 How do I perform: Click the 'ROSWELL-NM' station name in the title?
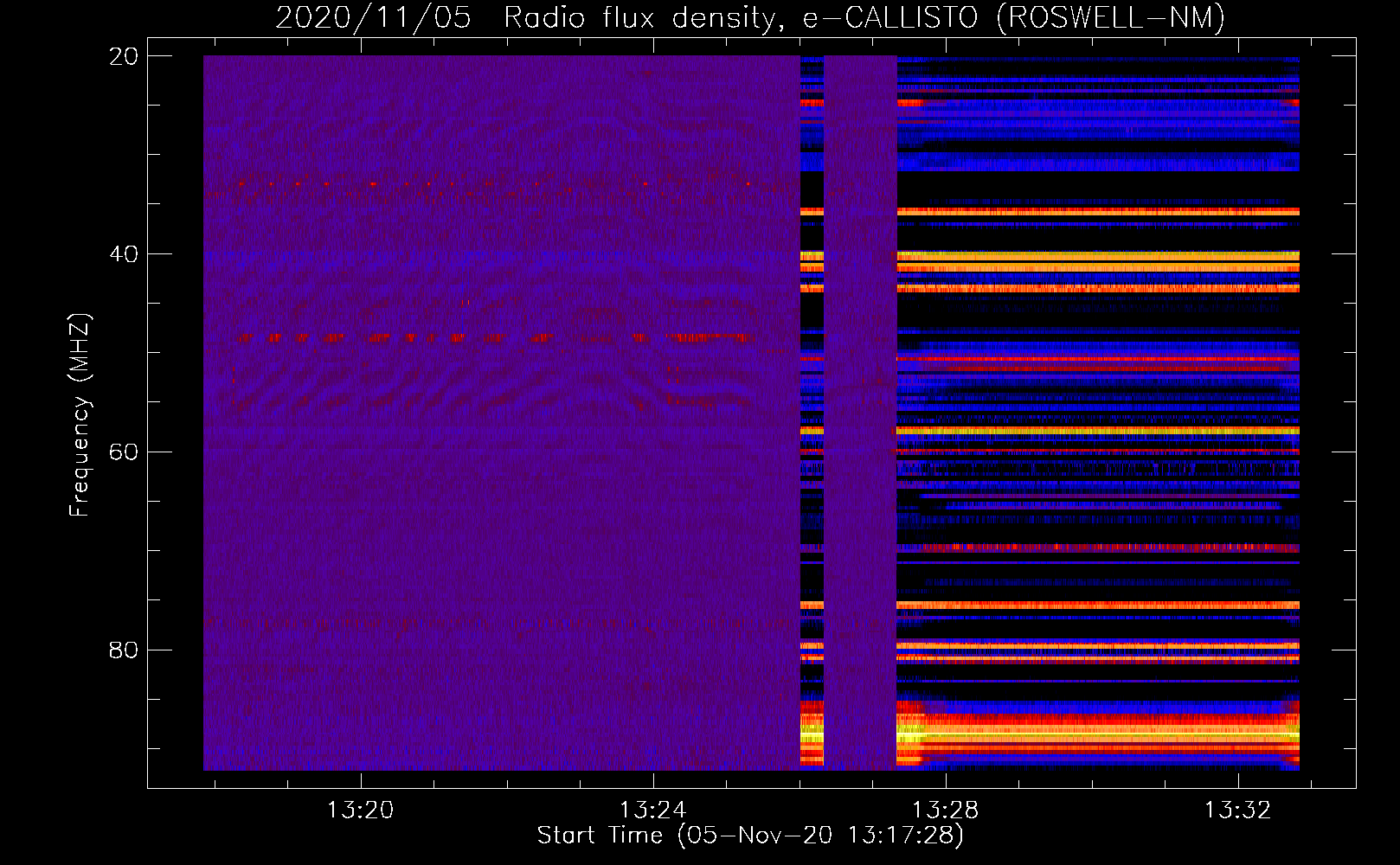pos(1111,18)
